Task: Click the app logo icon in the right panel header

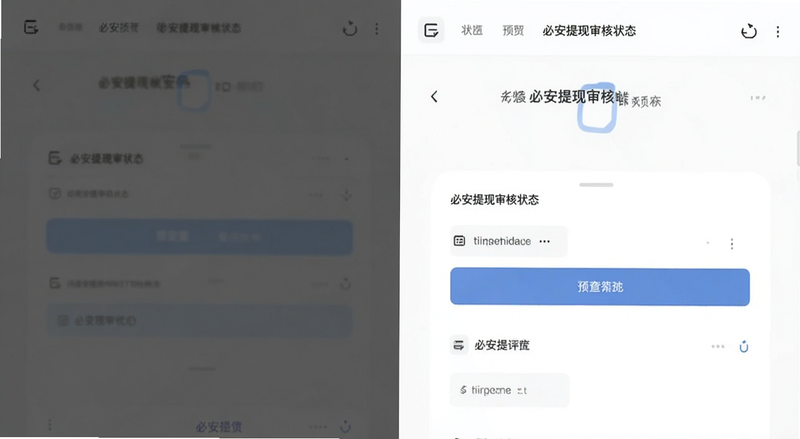Action: 431,31
